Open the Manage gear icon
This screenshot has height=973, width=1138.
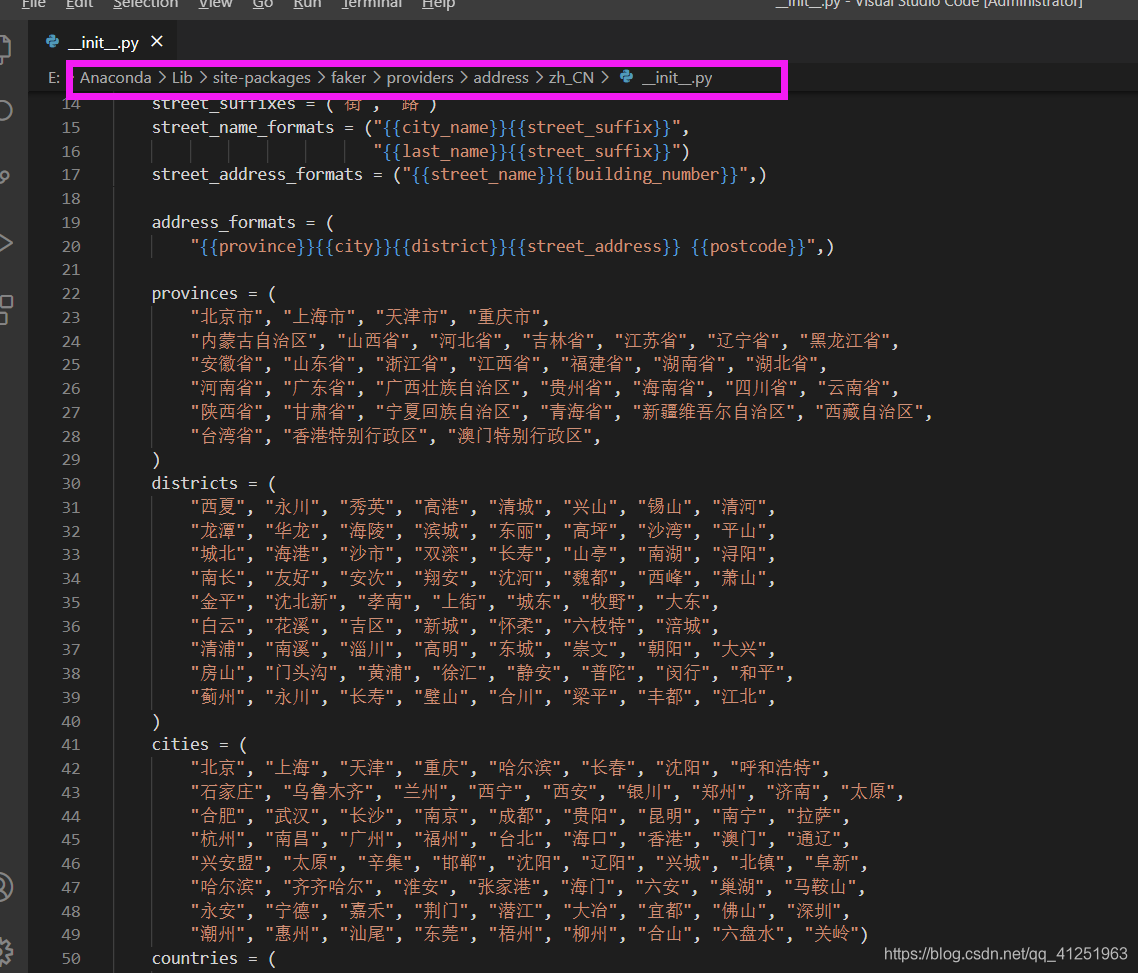point(4,951)
